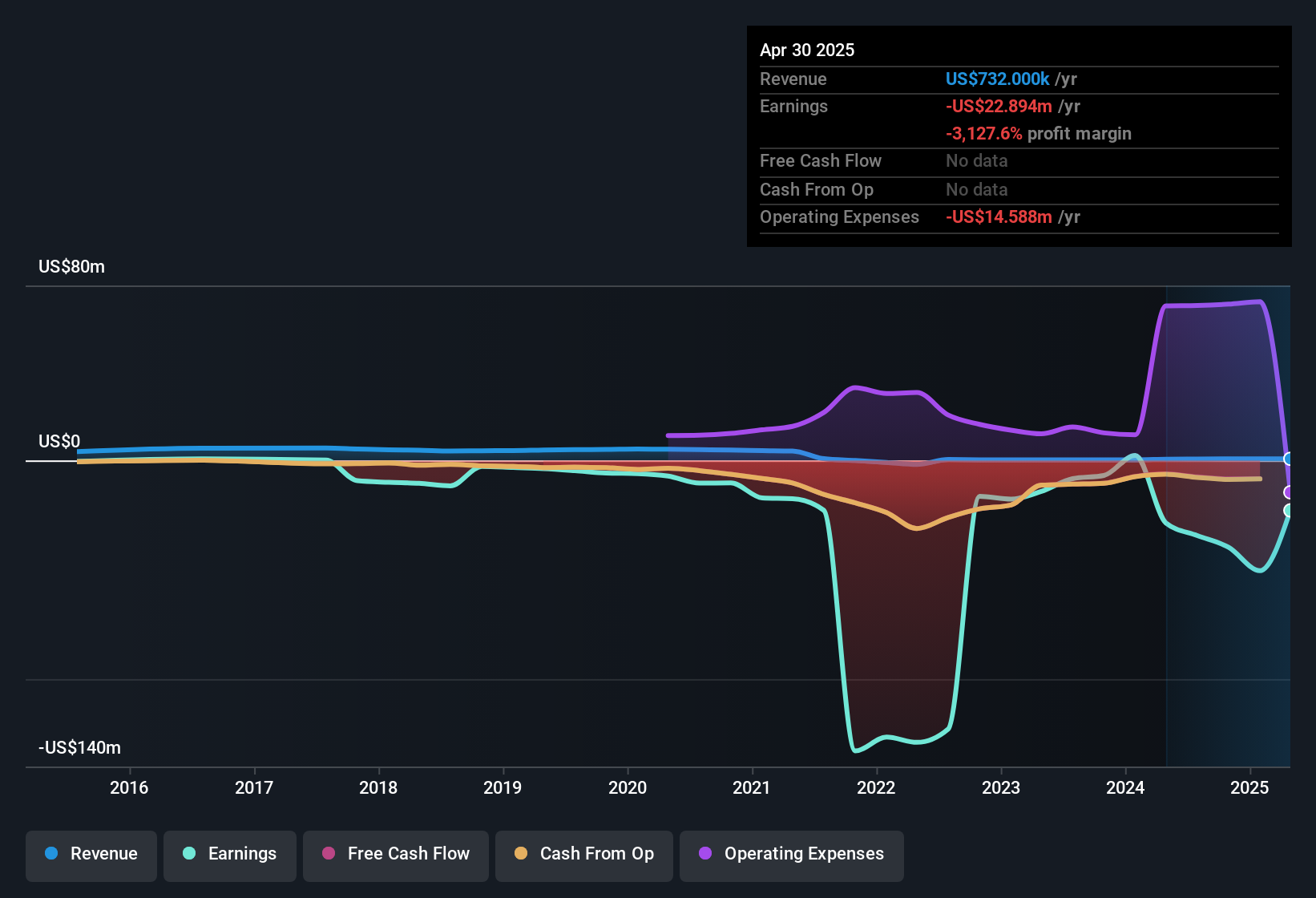This screenshot has width=1316, height=898.
Task: Click the -US$22.894m earnings value
Action: coord(999,106)
